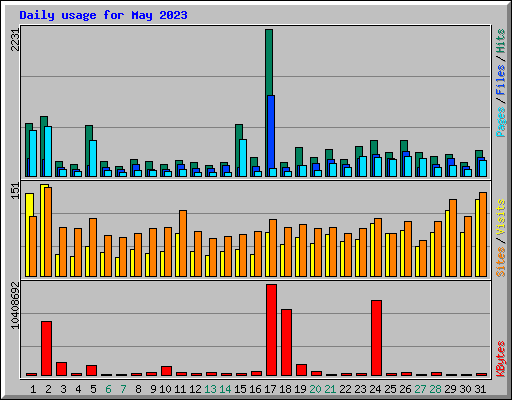Click the red KBytes bar for day 10
512x400 pixels.
166,371
